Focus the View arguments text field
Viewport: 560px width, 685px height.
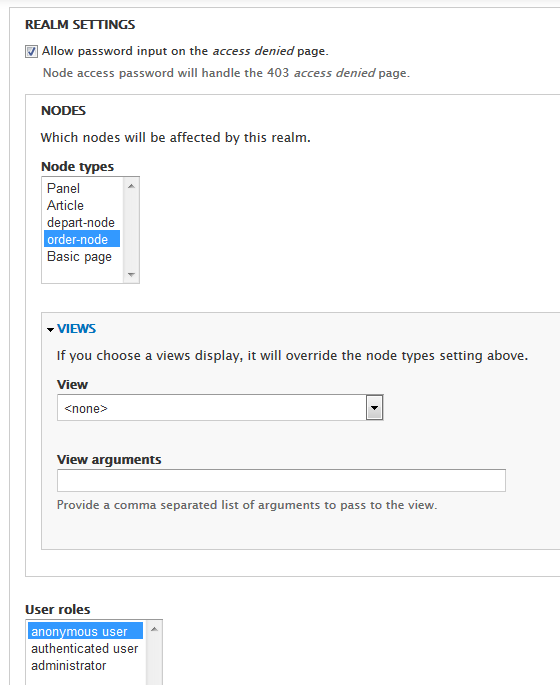tap(281, 481)
